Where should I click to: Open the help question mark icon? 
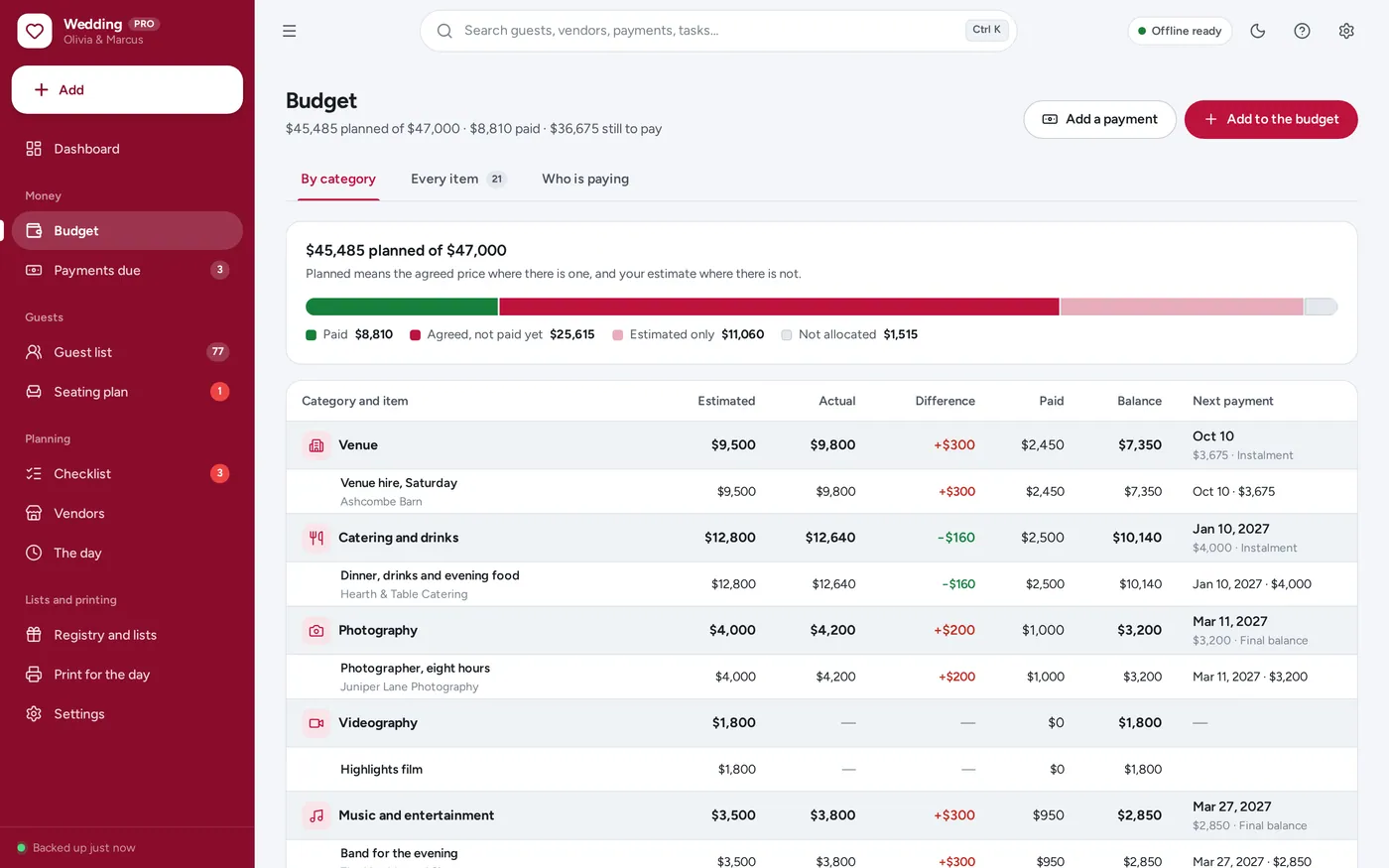tap(1303, 31)
